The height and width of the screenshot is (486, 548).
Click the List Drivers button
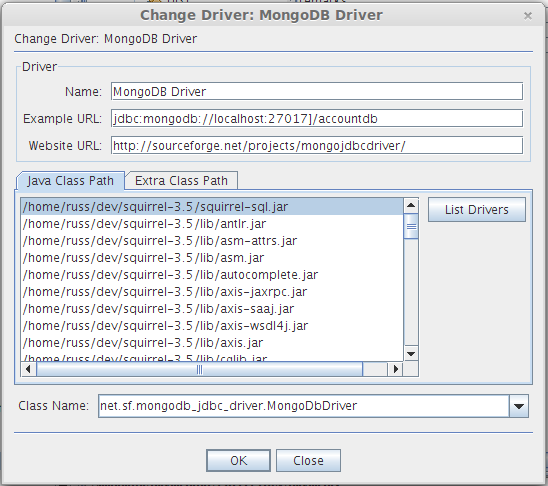pos(477,210)
